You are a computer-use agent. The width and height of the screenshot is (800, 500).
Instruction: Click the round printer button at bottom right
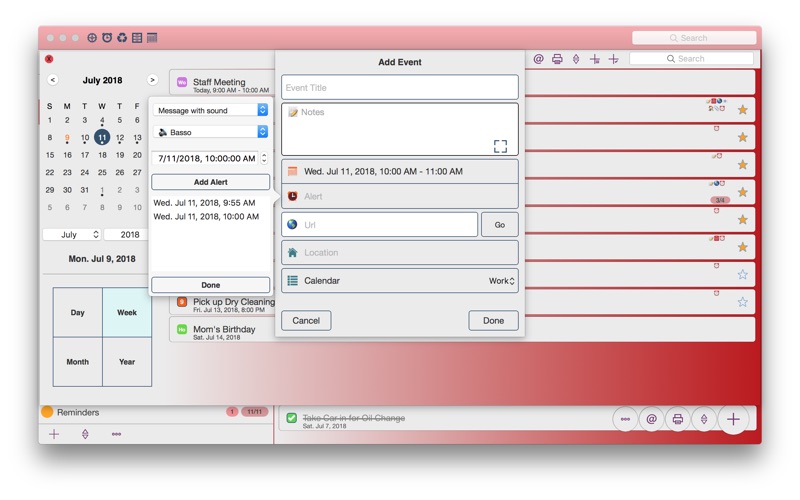click(x=678, y=419)
